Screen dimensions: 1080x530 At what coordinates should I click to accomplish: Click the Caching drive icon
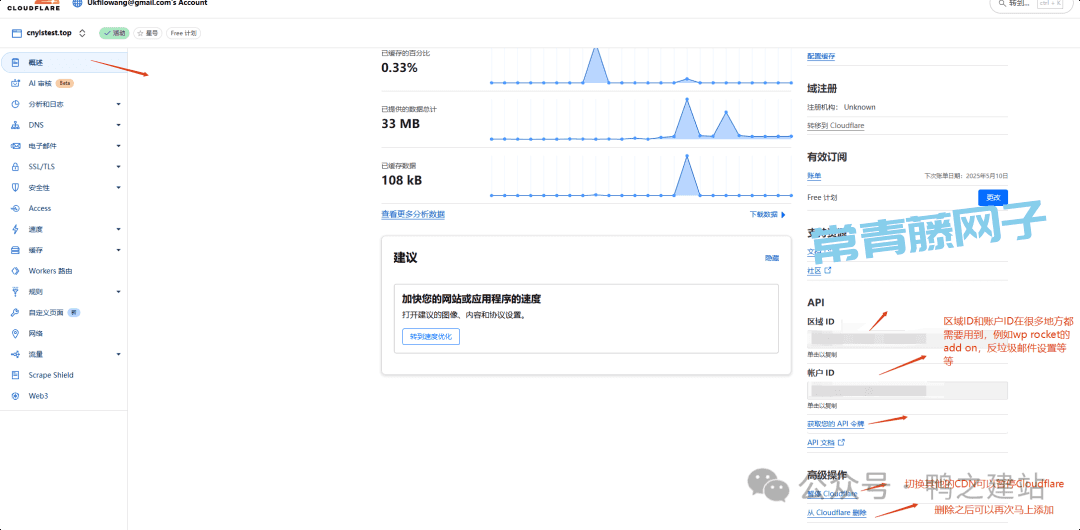click(x=15, y=250)
